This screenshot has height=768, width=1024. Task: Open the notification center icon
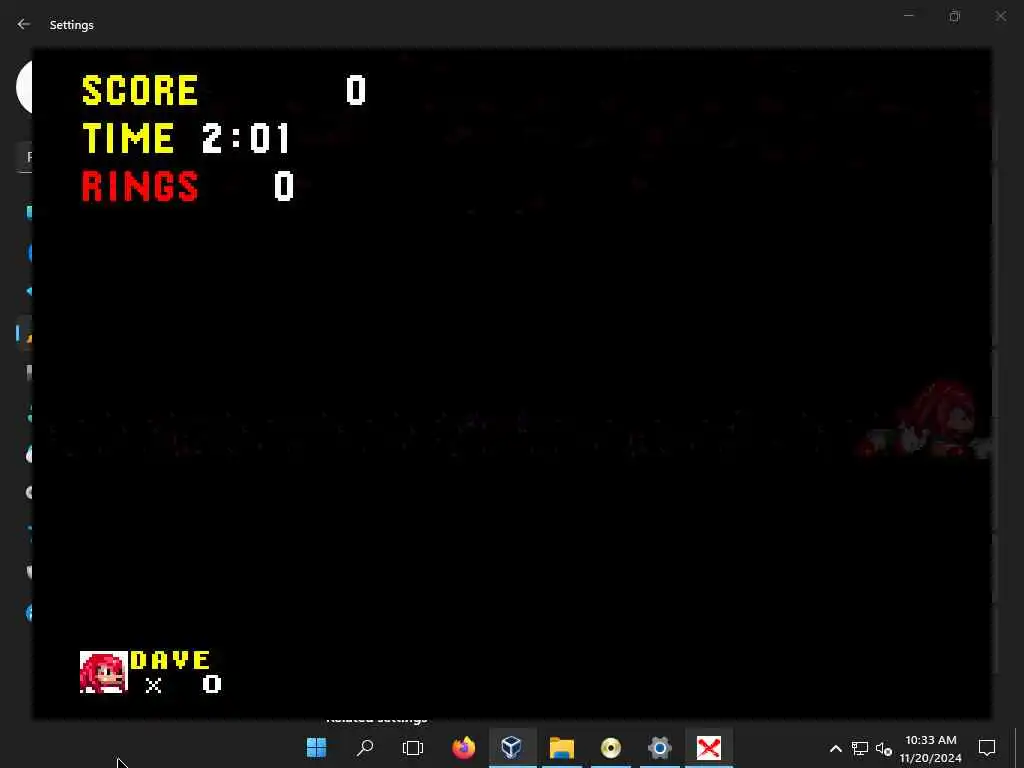(987, 748)
